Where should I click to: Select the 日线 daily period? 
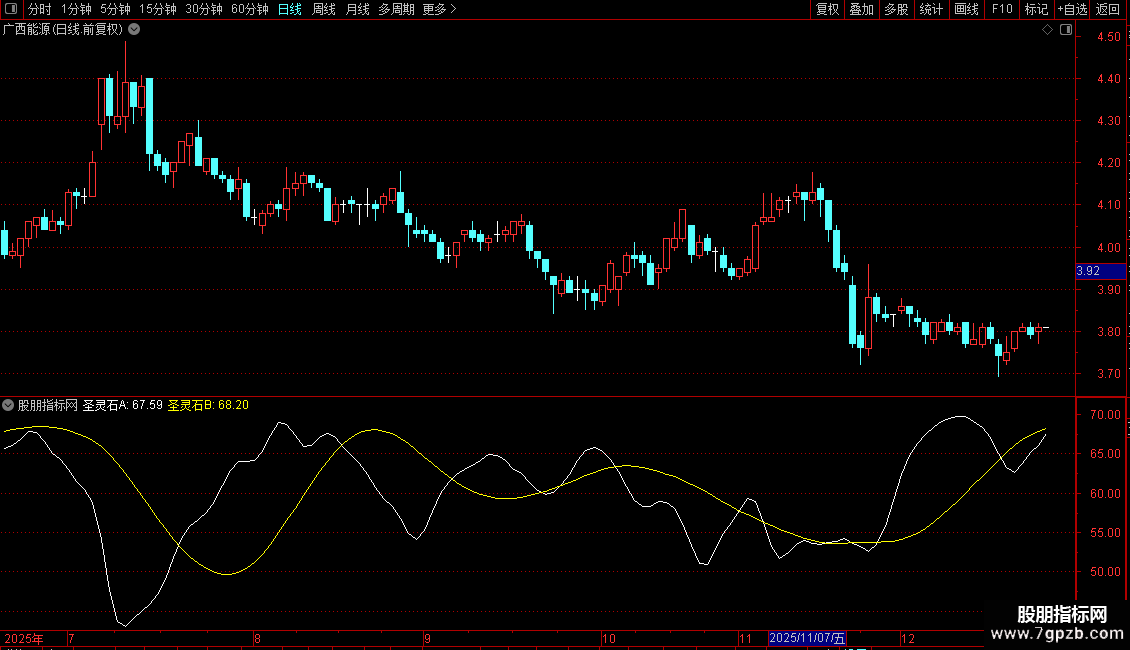point(290,9)
